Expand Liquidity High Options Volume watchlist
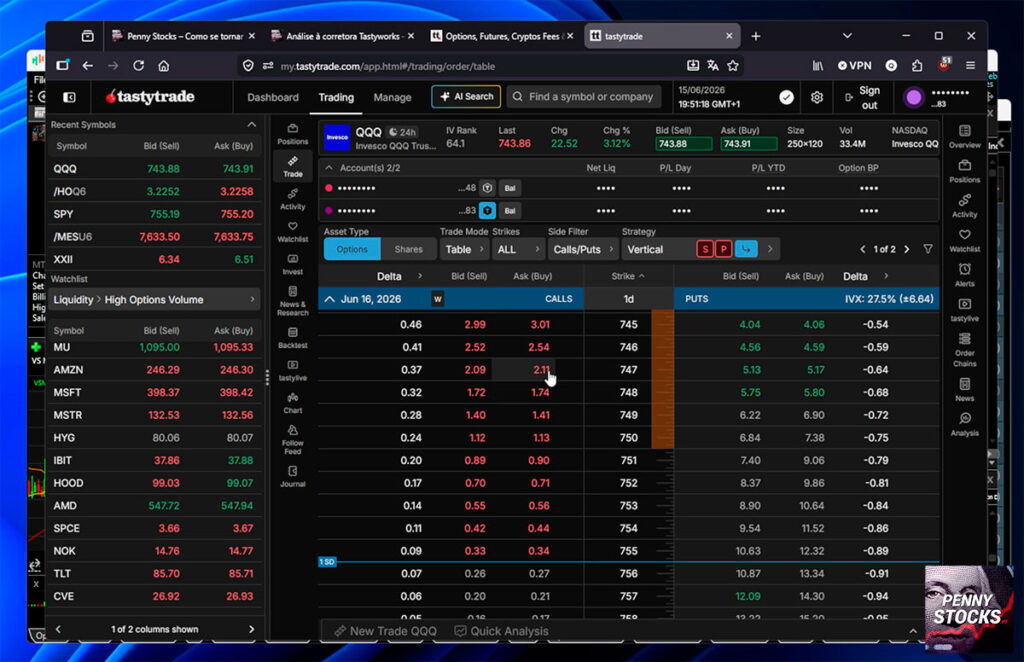This screenshot has height=662, width=1024. [155, 300]
